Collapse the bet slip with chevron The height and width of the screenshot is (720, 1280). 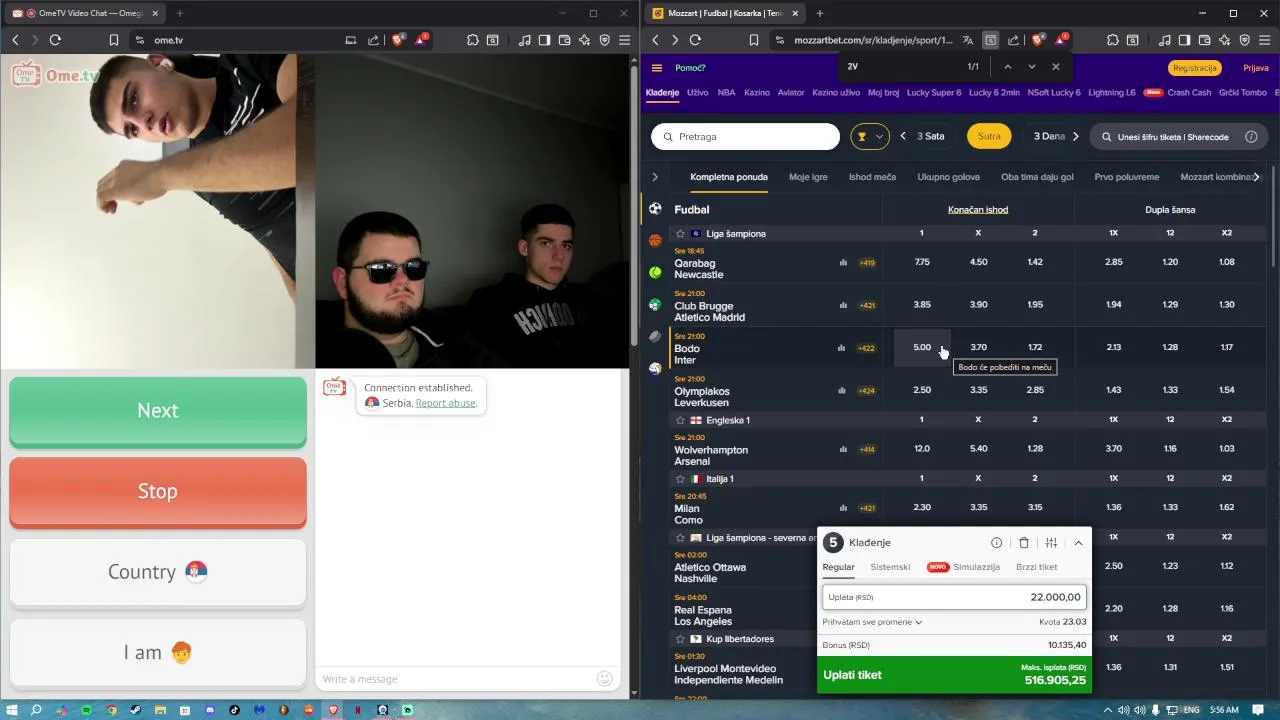pos(1078,543)
